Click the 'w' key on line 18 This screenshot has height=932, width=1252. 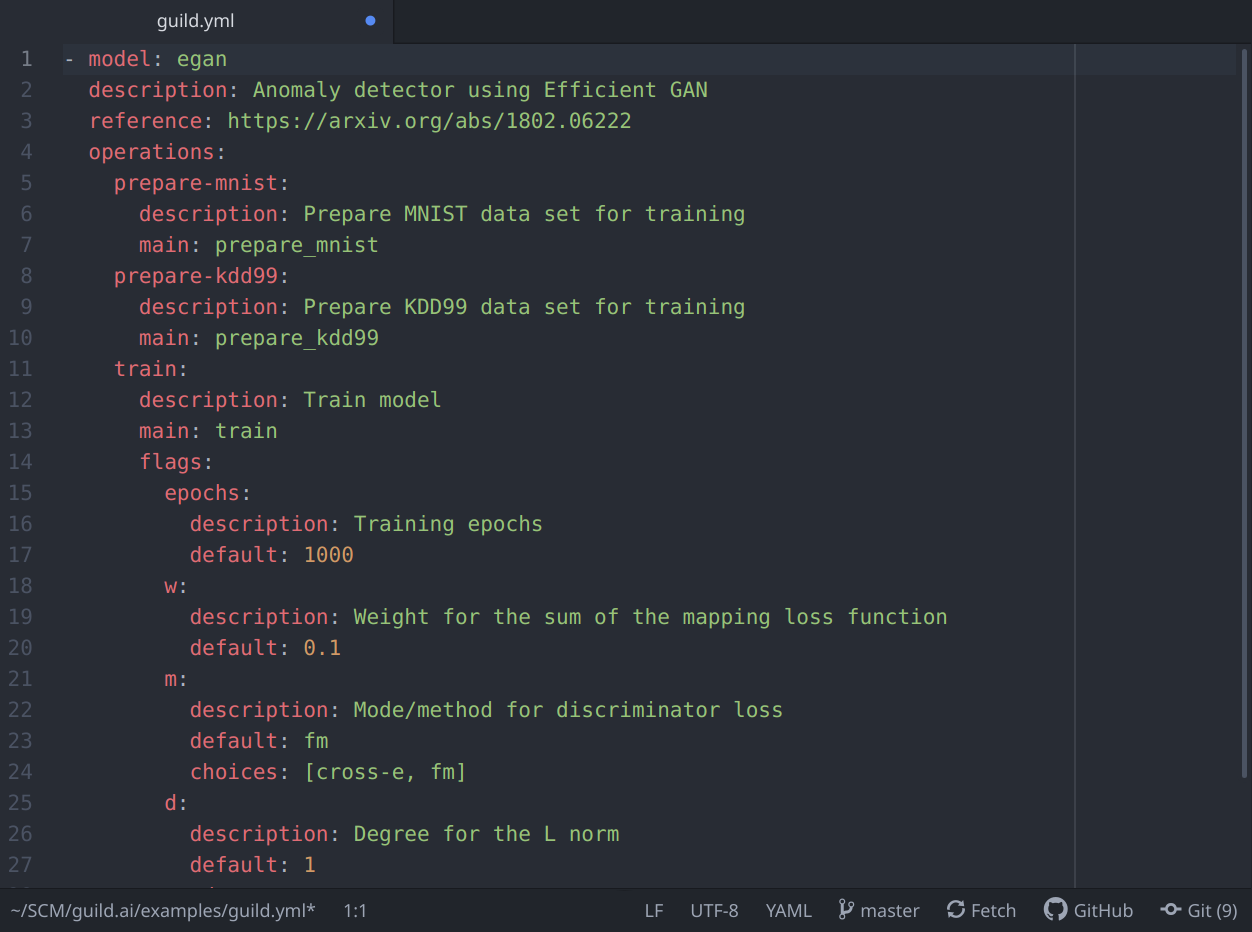click(170, 586)
